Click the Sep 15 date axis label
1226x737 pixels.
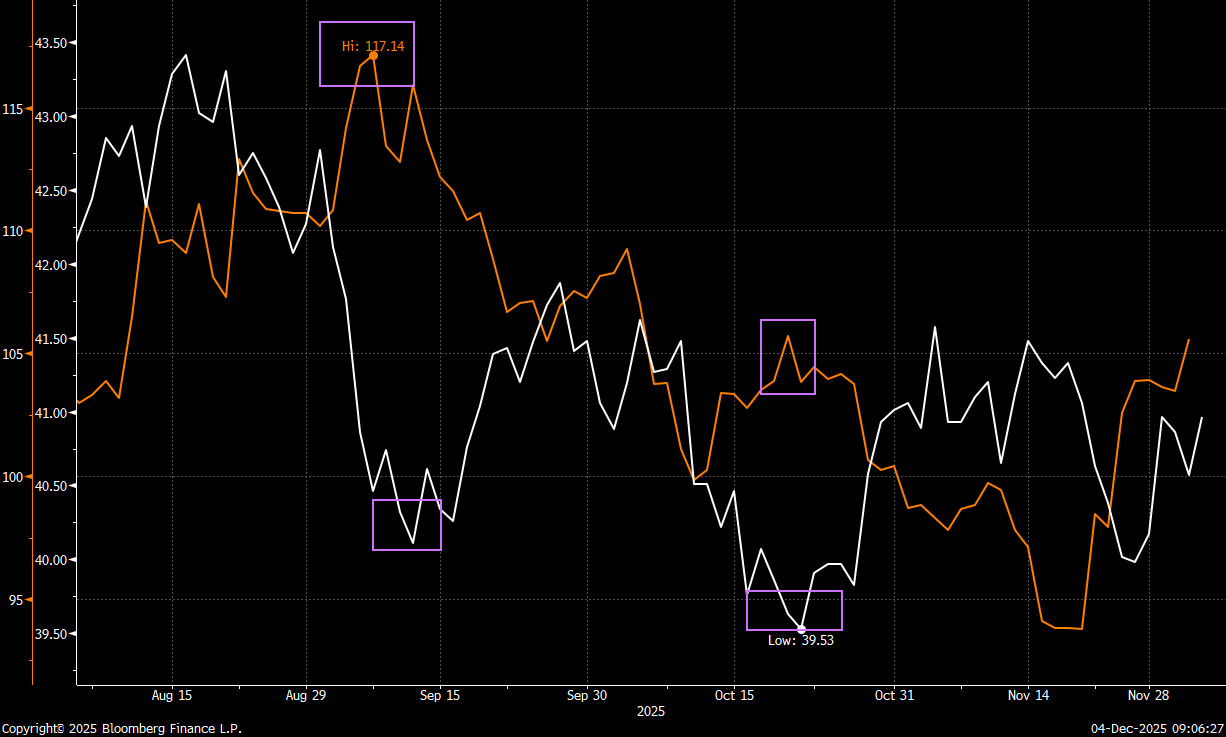[x=440, y=695]
